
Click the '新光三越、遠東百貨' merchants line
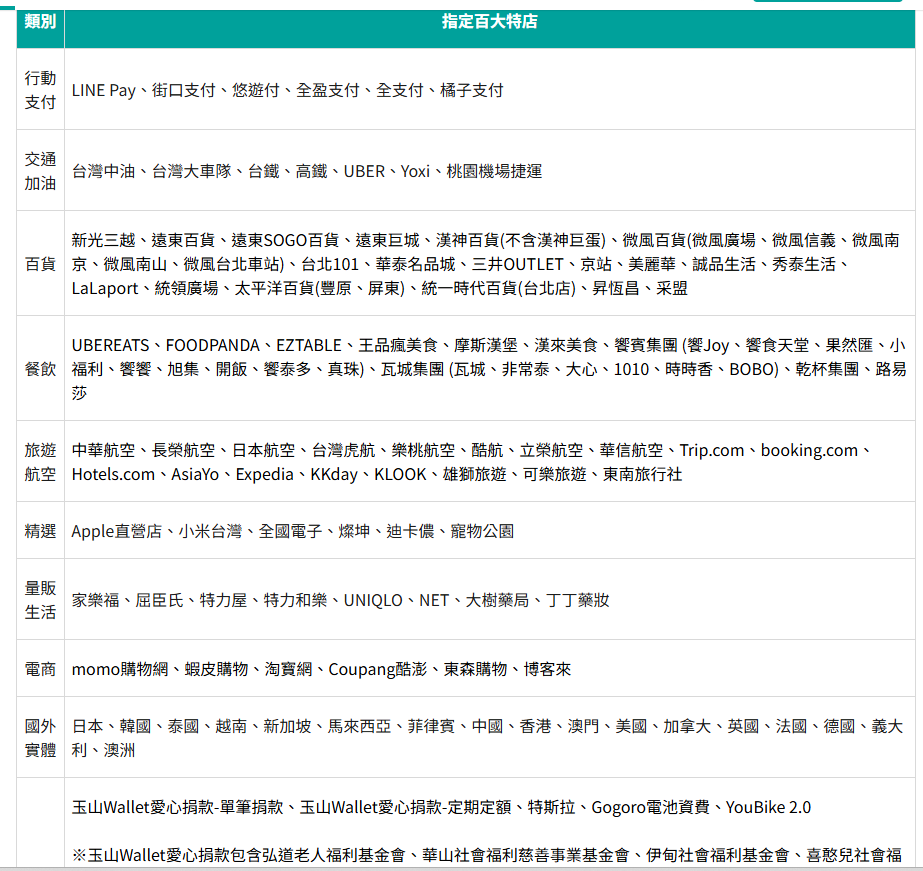coord(486,240)
